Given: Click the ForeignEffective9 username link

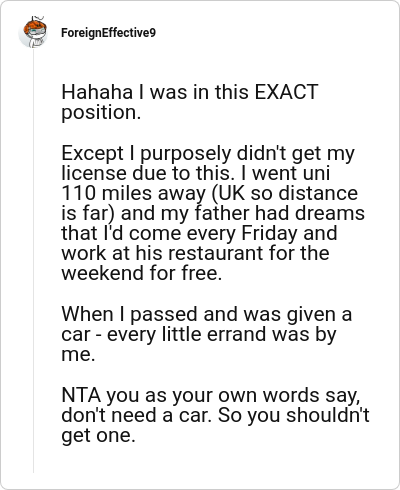Looking at the screenshot, I should pos(108,33).
